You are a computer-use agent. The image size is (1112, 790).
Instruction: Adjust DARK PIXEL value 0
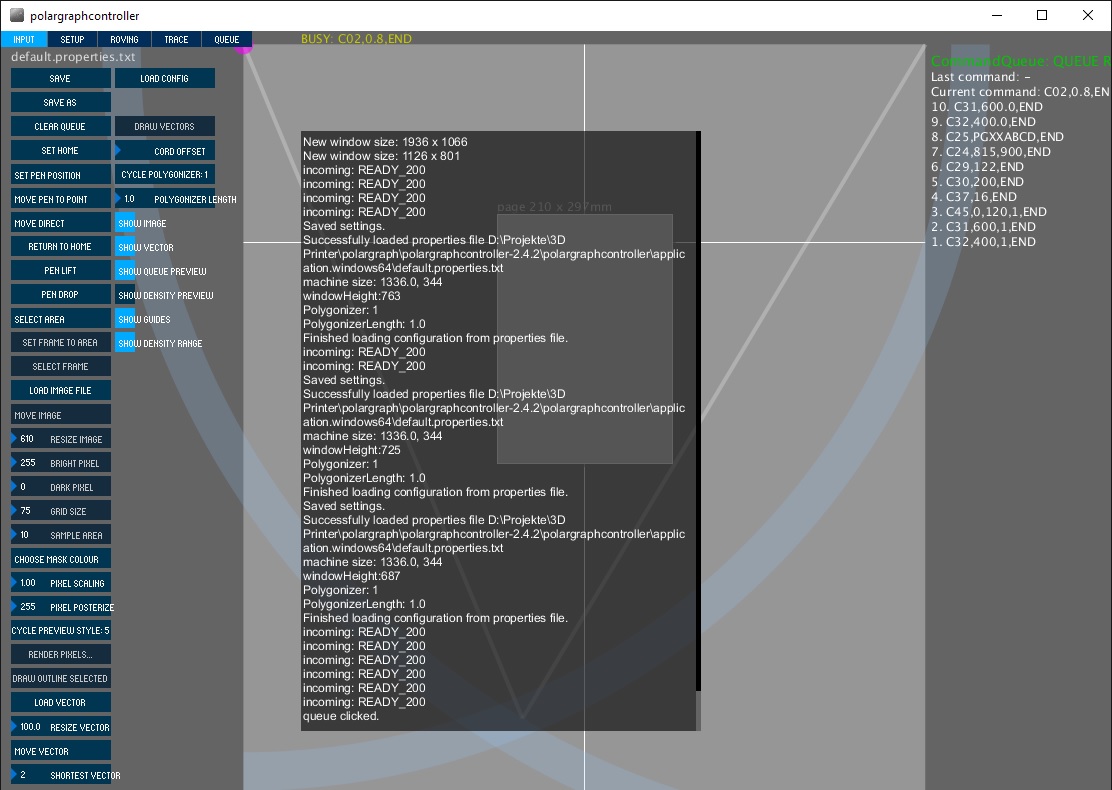[x=60, y=487]
